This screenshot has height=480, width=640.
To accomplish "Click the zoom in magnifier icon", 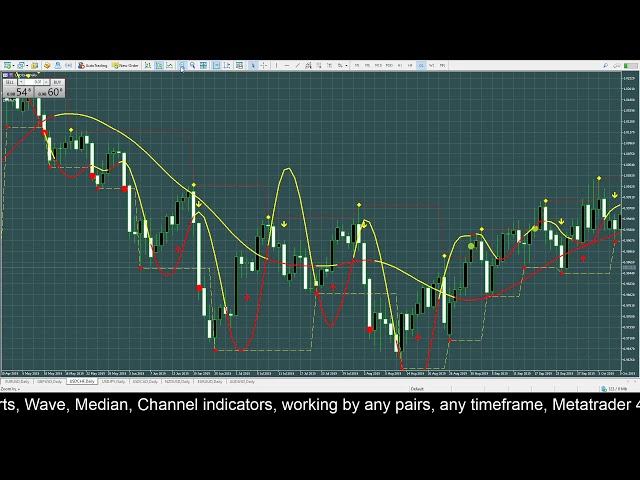I will 182,65.
